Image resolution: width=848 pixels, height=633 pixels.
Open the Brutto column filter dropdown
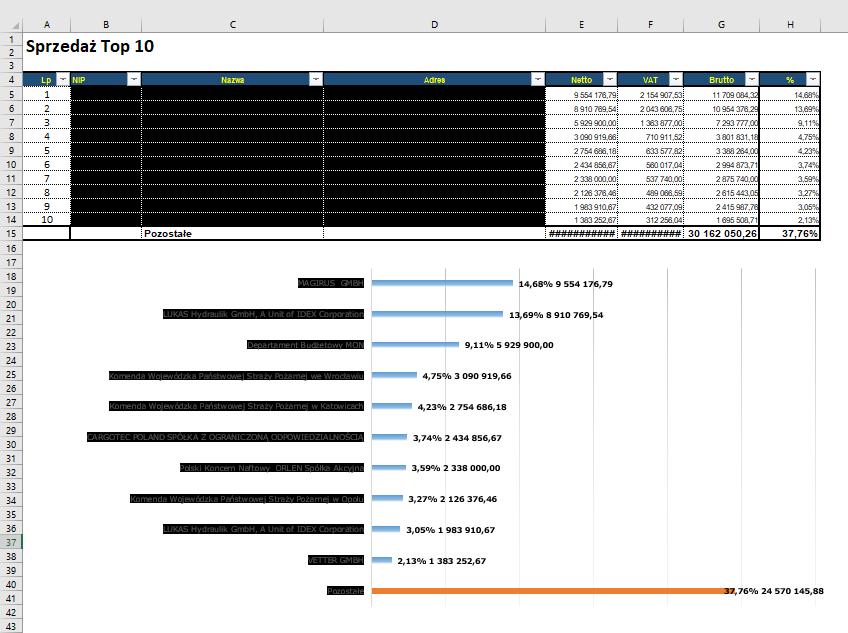[x=751, y=80]
